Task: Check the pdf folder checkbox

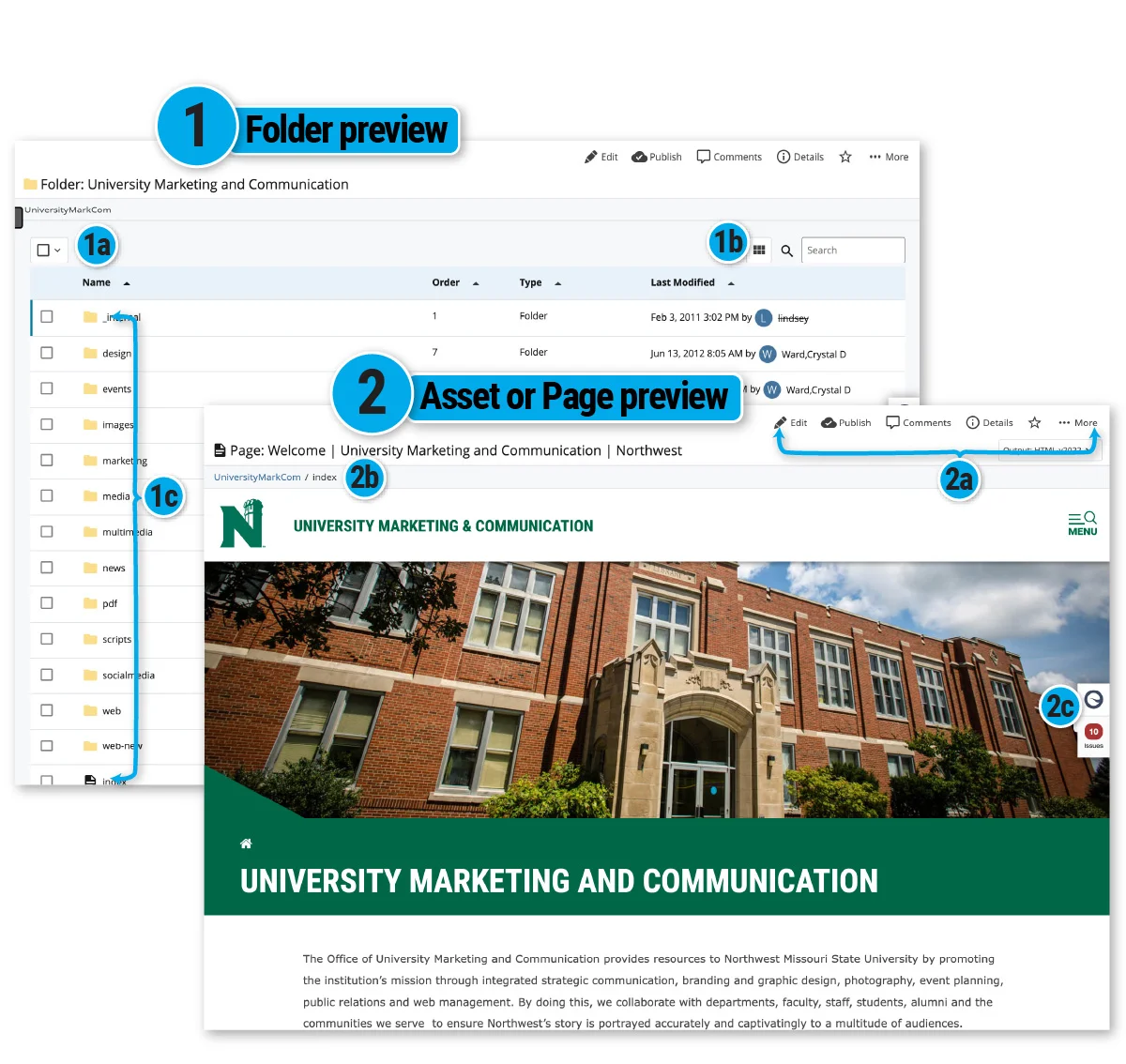Action: (x=47, y=603)
